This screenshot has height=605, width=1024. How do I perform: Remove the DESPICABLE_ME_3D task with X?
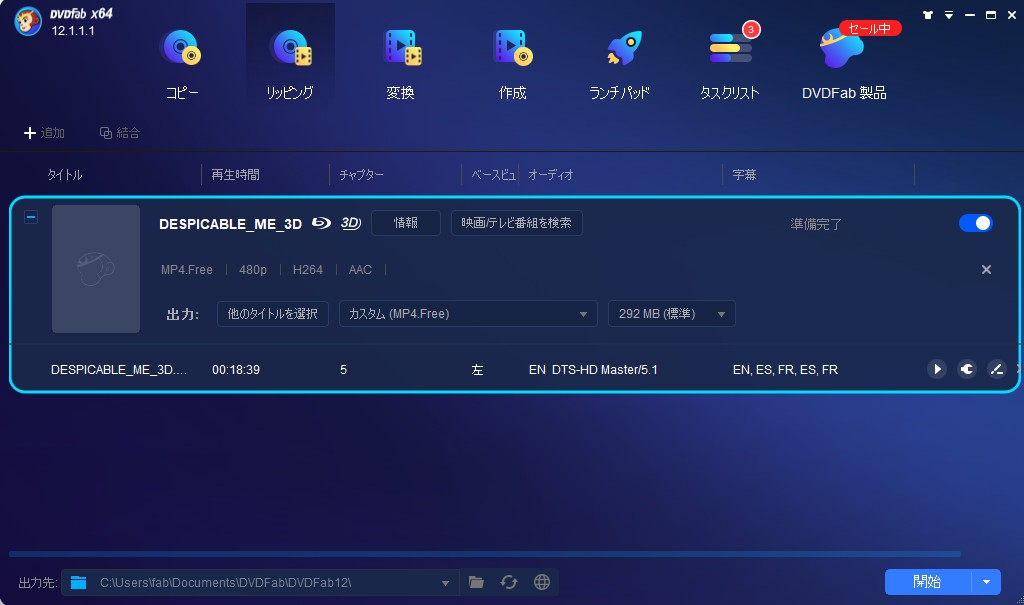click(x=986, y=269)
